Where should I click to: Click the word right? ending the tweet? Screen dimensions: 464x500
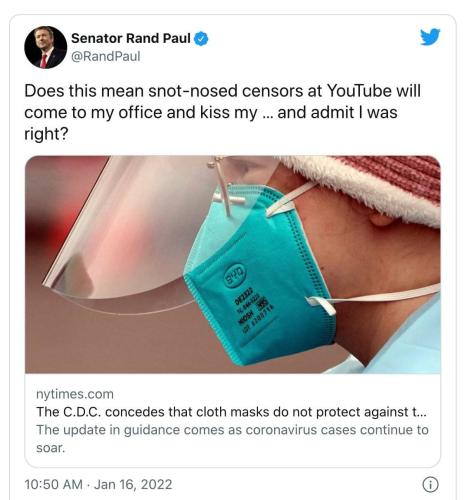tap(46, 134)
